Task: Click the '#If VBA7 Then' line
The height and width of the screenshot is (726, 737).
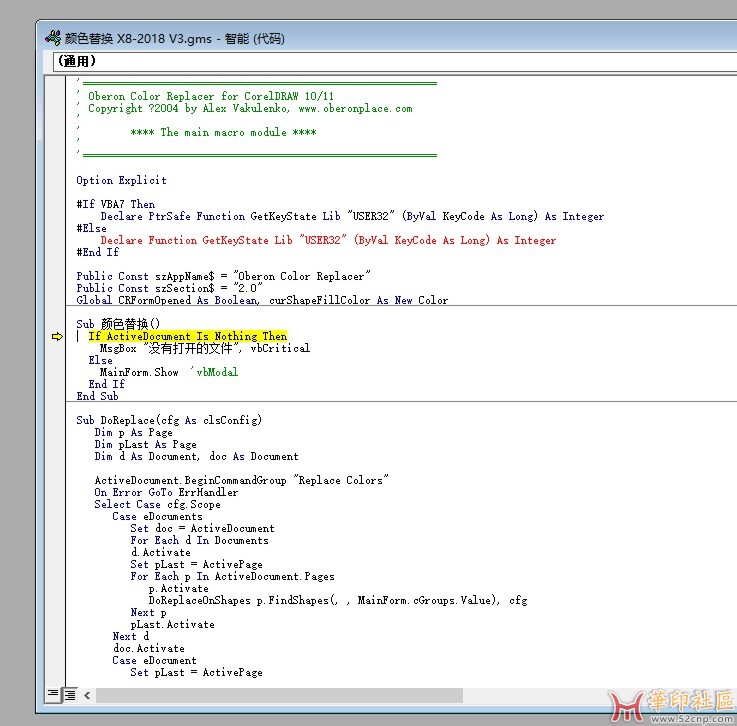Action: [116, 204]
